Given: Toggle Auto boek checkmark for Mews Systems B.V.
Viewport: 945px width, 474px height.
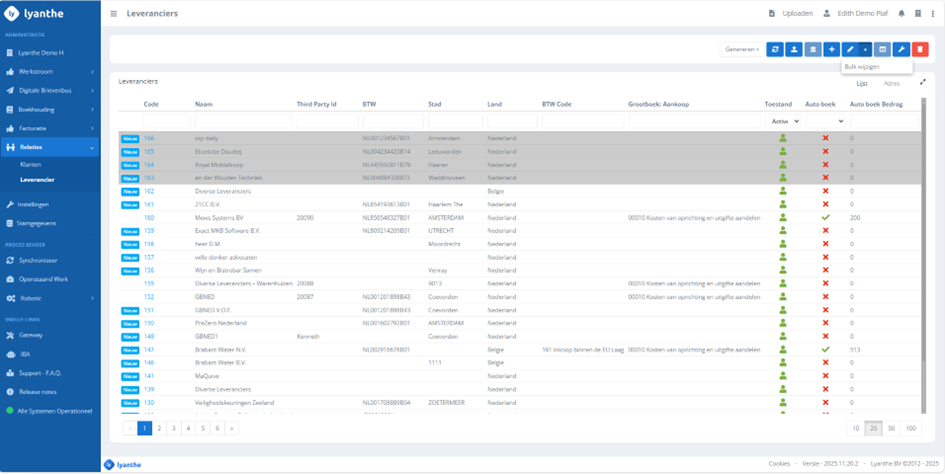Looking at the screenshot, I should (x=825, y=217).
